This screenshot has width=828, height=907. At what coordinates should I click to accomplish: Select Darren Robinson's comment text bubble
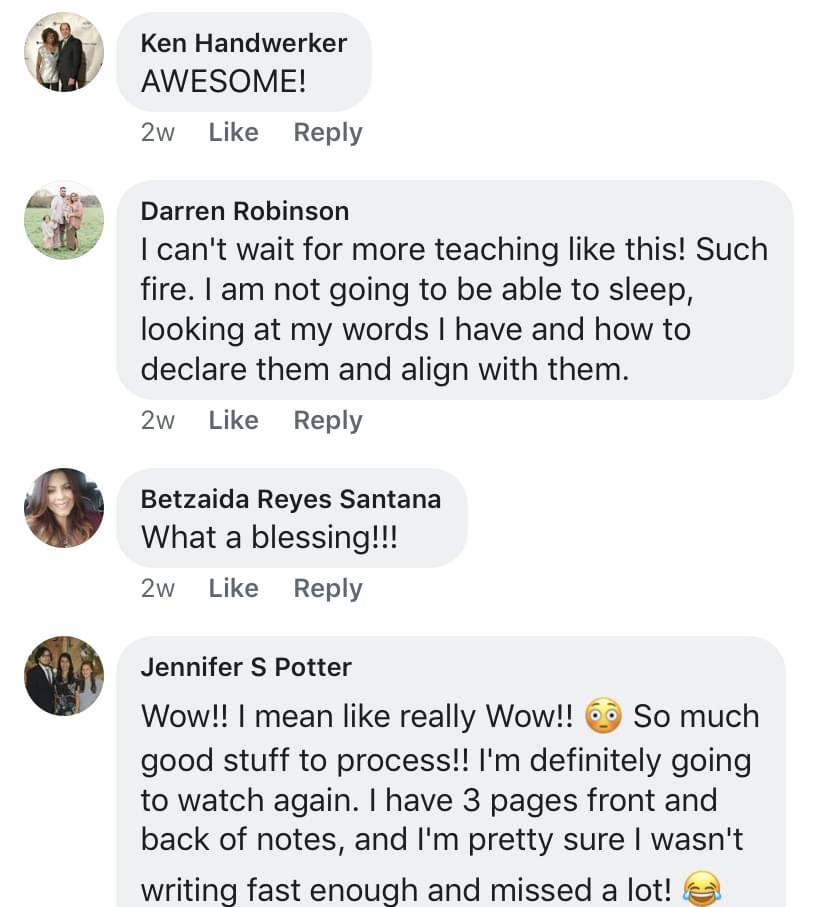point(455,290)
